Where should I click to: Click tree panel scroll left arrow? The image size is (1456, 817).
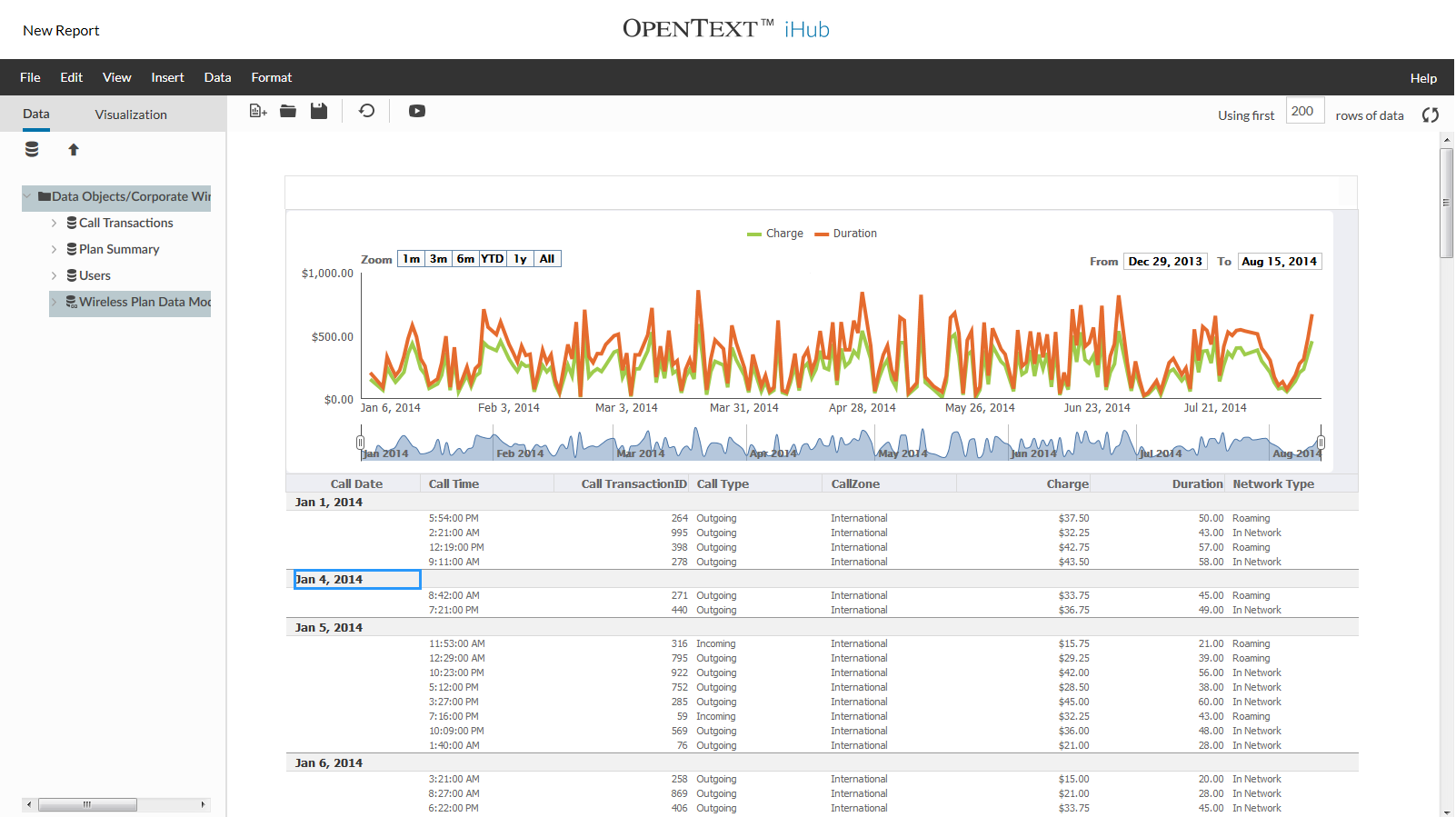point(29,804)
